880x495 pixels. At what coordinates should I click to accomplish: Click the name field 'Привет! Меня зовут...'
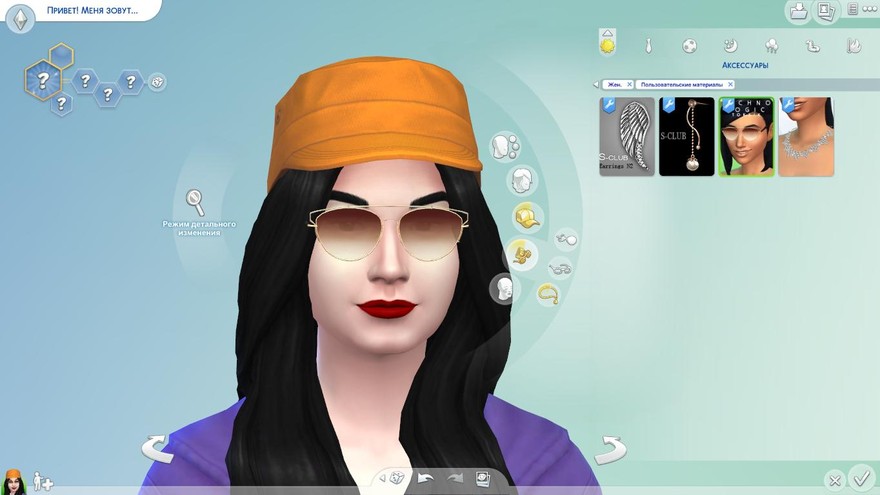[93, 10]
